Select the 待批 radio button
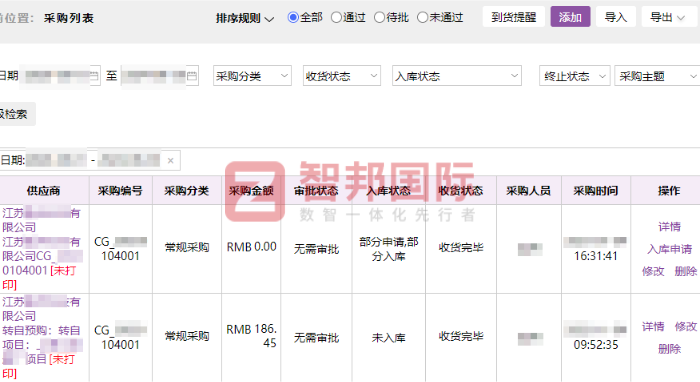The image size is (700, 382). pyautogui.click(x=379, y=17)
